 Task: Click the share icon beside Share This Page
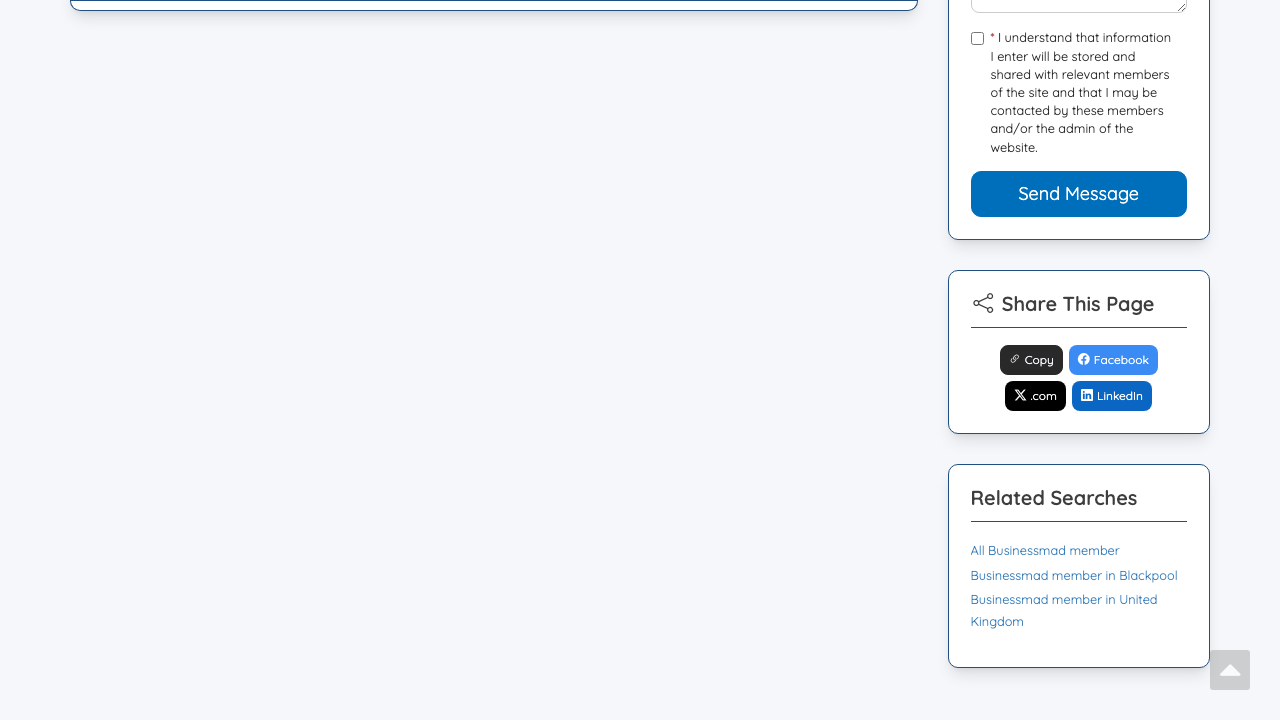tap(983, 304)
